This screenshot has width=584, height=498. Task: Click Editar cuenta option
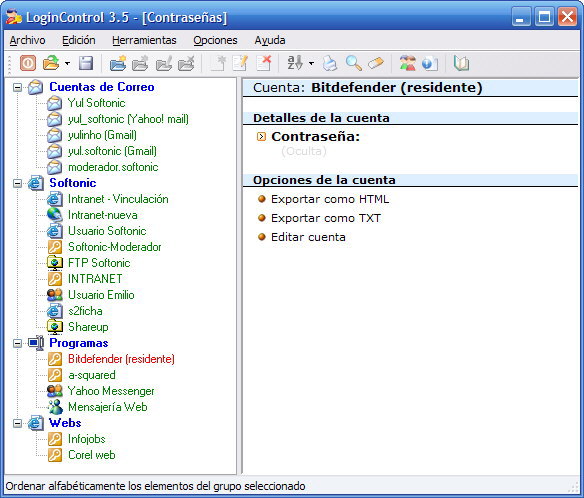pos(308,237)
